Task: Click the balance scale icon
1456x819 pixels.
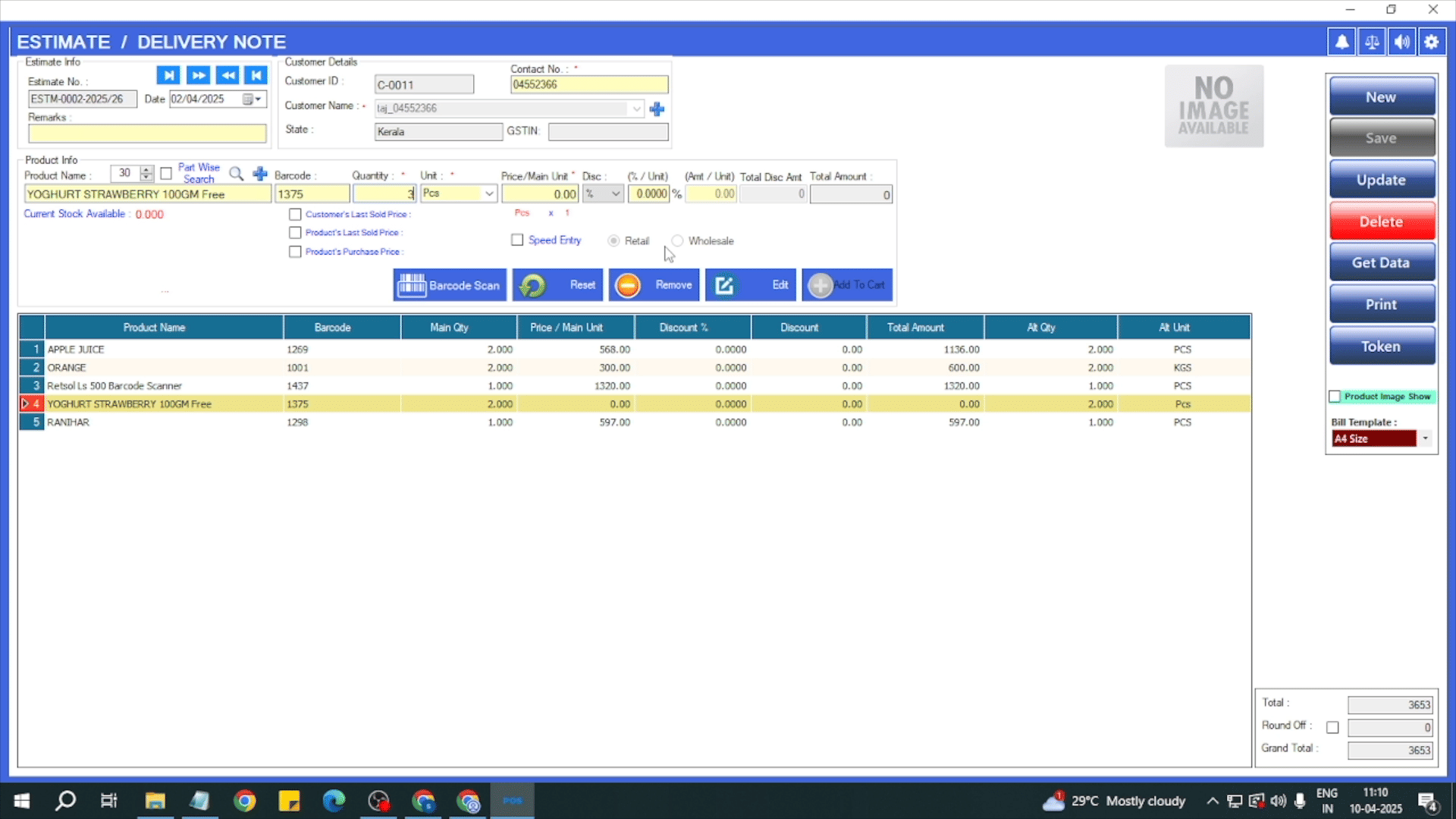Action: click(x=1372, y=42)
